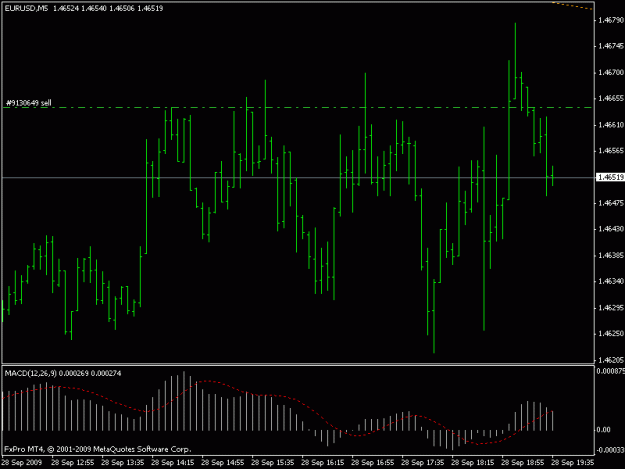
Task: Select the orange dotted trendline at top right
Action: (x=572, y=6)
